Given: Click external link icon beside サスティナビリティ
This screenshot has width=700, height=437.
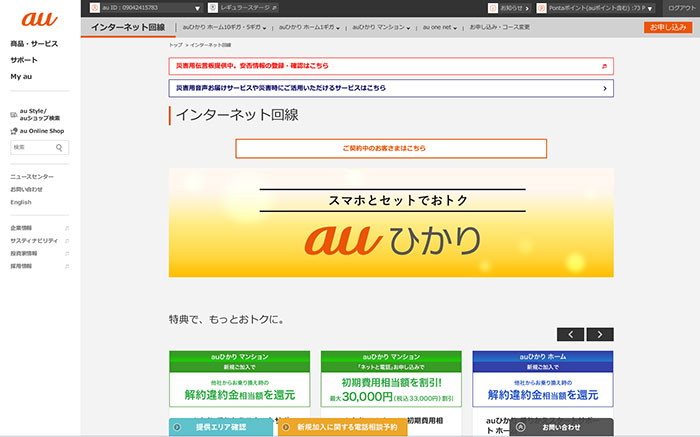Looking at the screenshot, I should 67,241.
